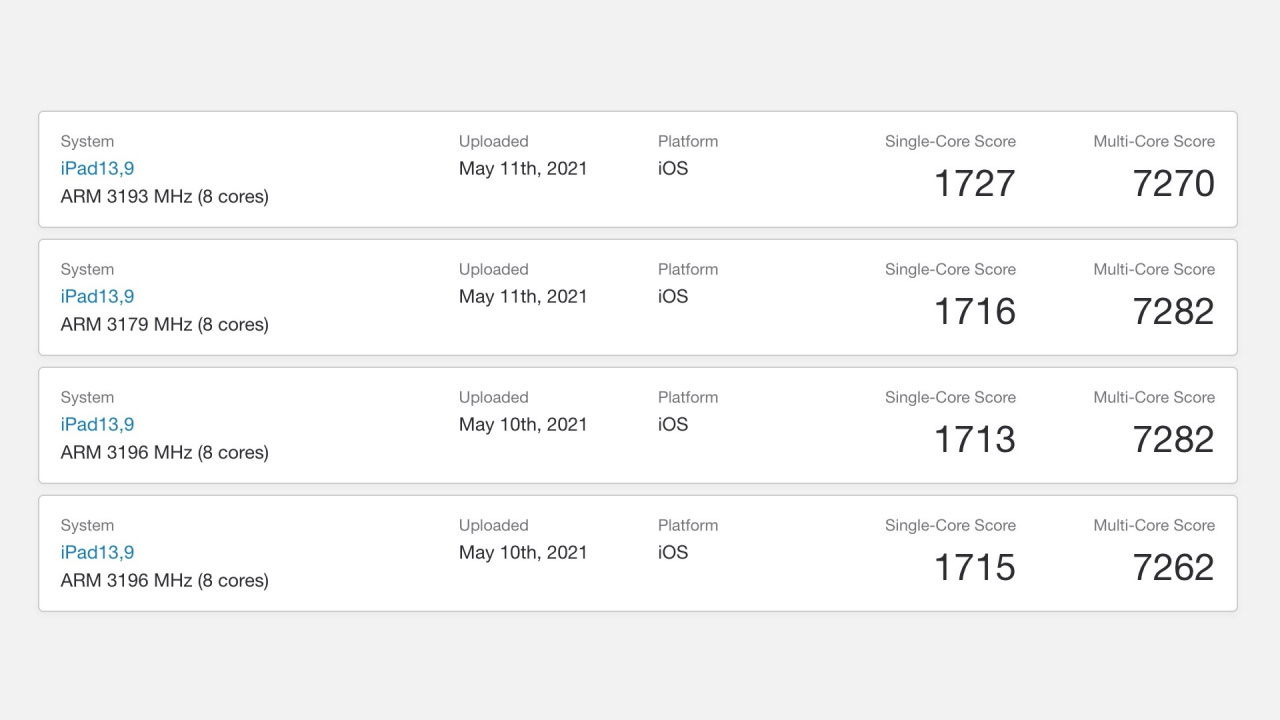1280x720 pixels.
Task: Click May 11th, 2021 date in the 1727 result
Action: [523, 169]
